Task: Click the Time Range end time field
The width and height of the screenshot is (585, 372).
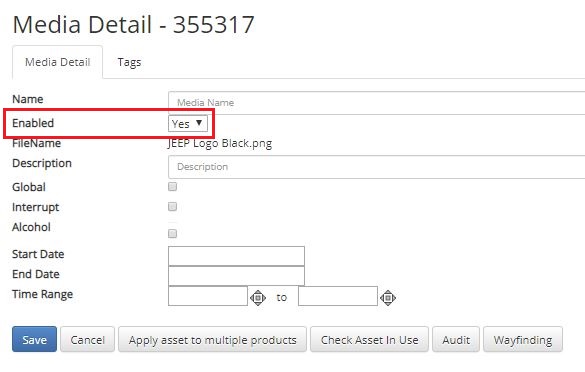Action: click(338, 296)
